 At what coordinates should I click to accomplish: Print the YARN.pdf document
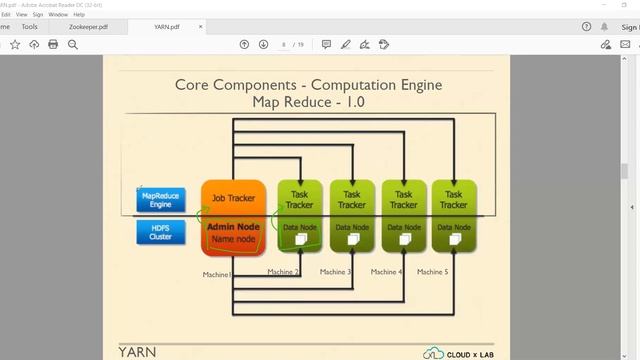[x=53, y=44]
